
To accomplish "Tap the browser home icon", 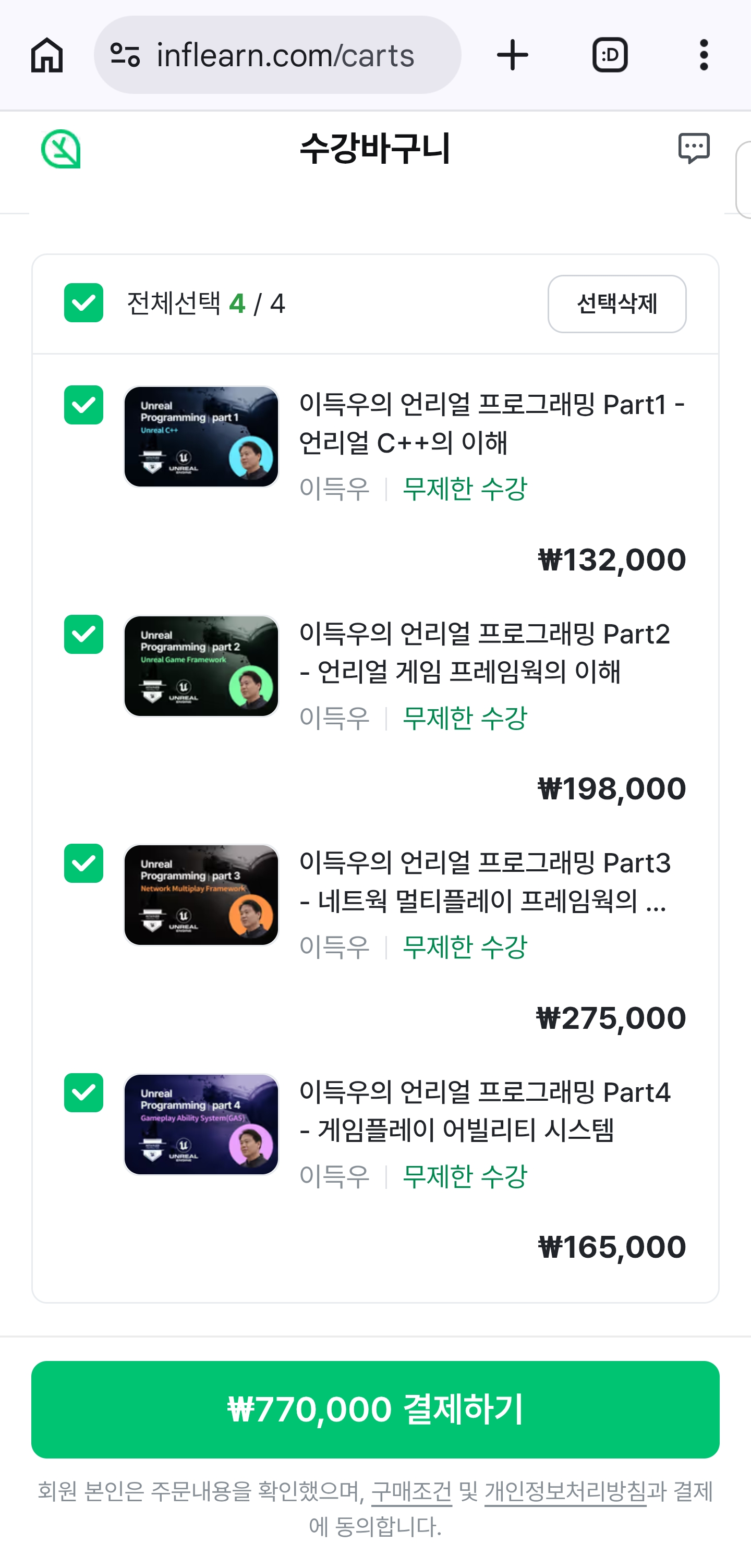I will (47, 55).
